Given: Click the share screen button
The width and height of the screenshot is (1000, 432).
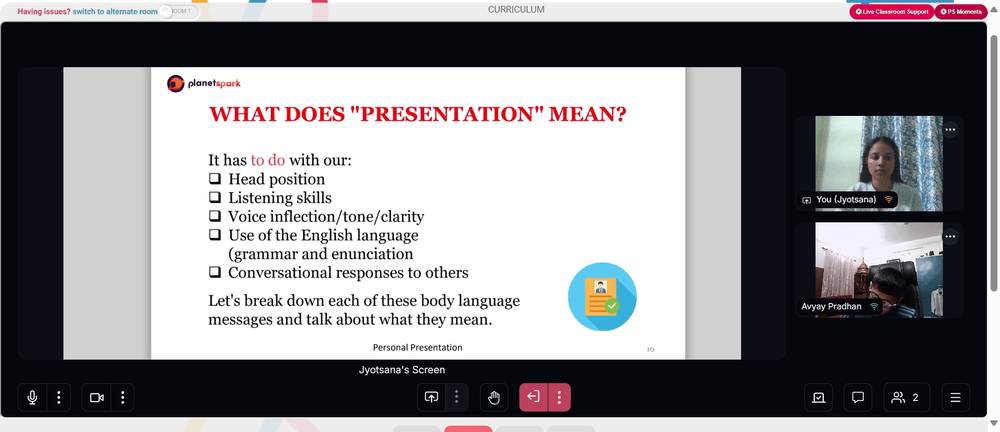Looking at the screenshot, I should tap(431, 398).
